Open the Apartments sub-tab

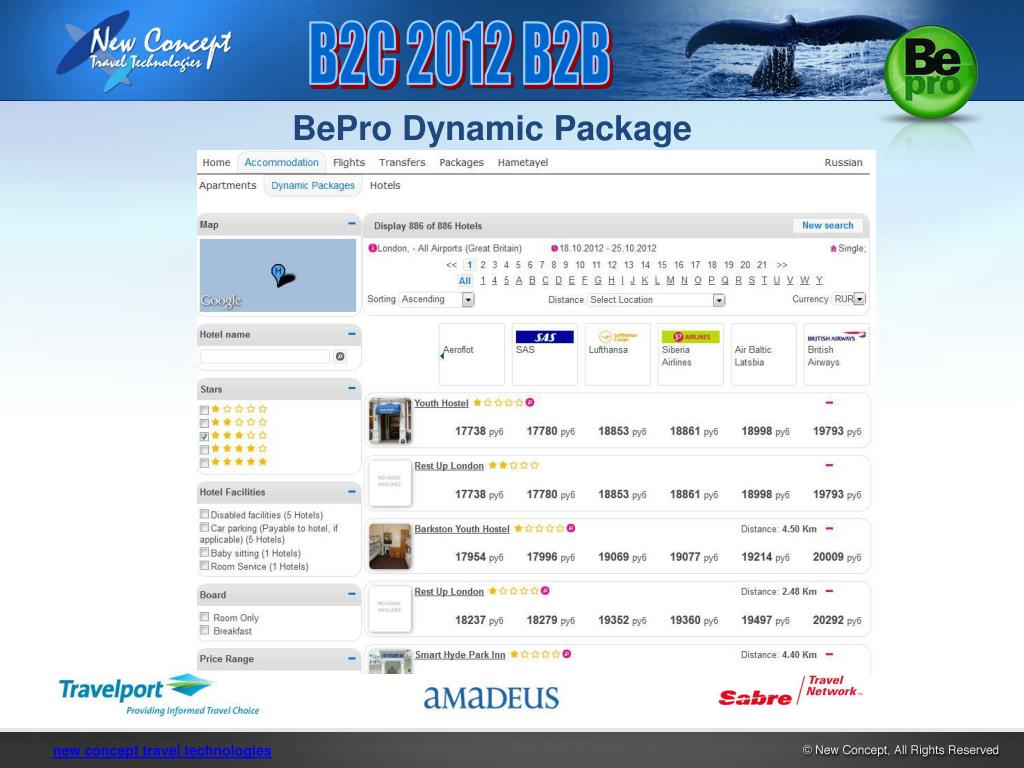point(228,185)
